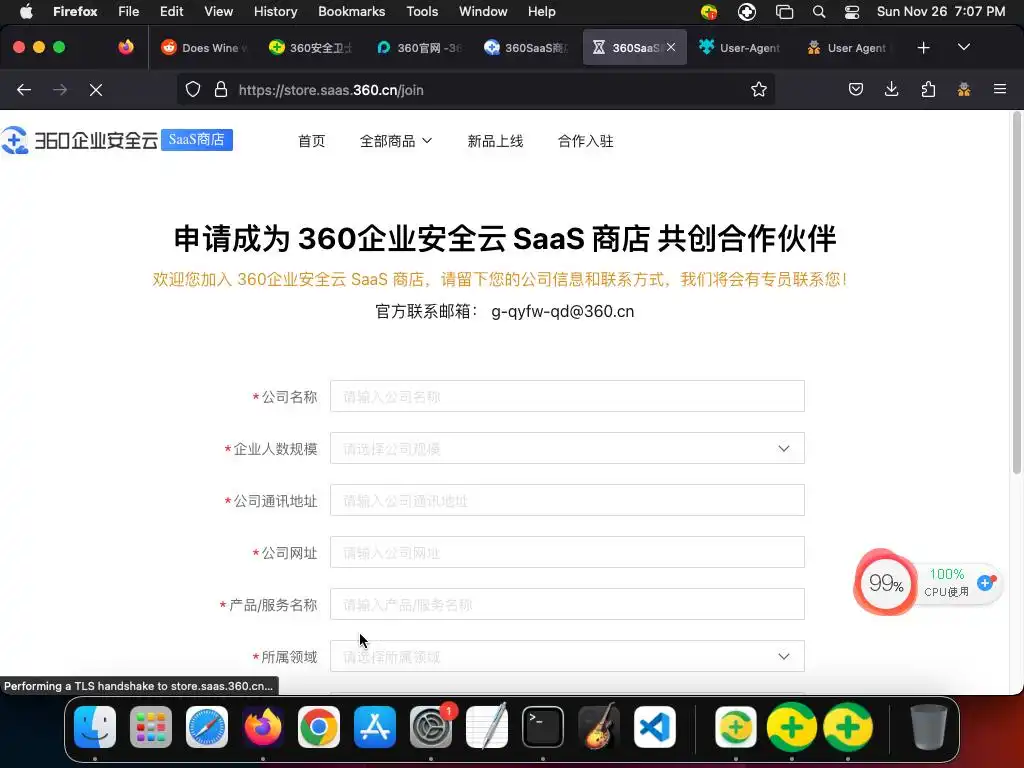Switch to the User-Agent tab

pos(741,48)
